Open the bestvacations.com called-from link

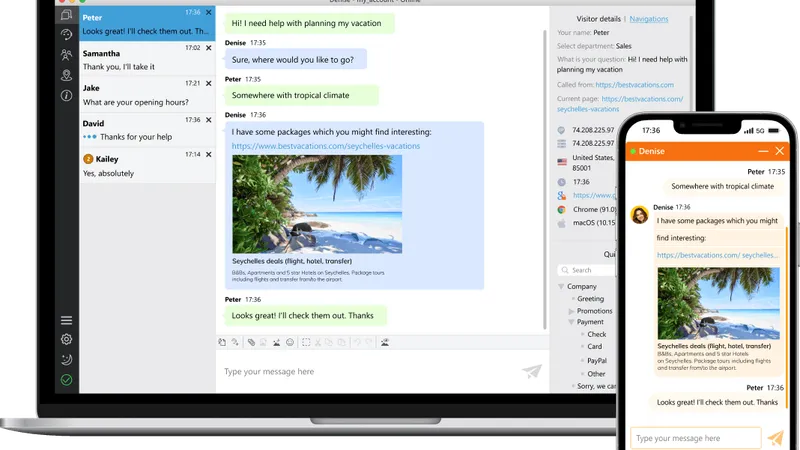(x=634, y=85)
